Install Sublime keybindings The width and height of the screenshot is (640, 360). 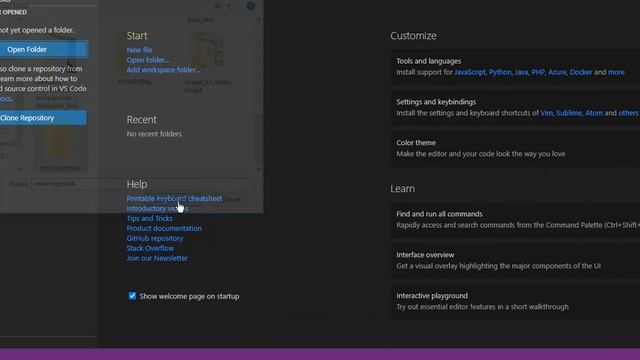(x=569, y=113)
